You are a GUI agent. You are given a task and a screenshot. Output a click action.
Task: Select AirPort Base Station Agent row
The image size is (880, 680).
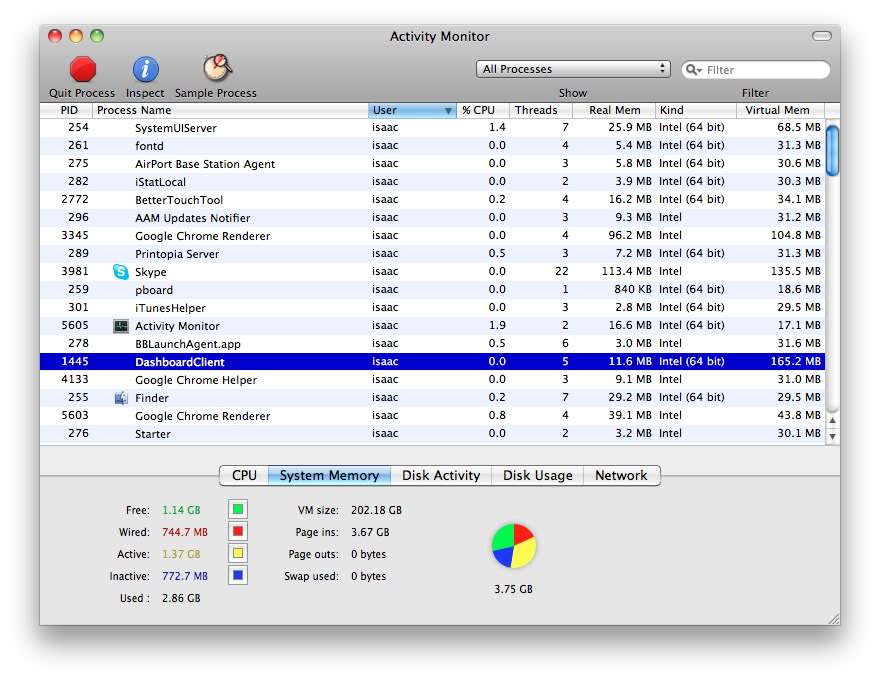[x=432, y=163]
